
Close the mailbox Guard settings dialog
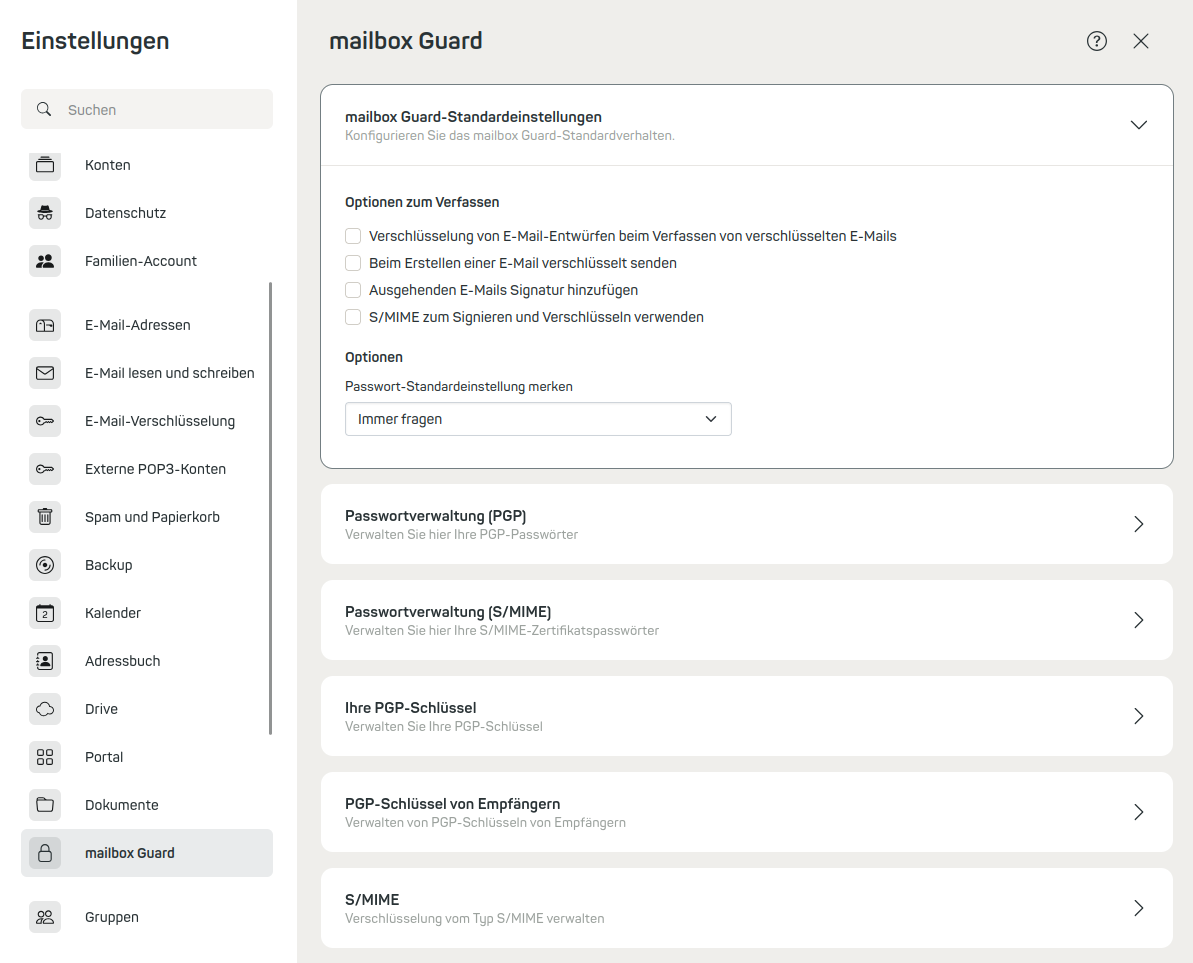tap(1141, 41)
